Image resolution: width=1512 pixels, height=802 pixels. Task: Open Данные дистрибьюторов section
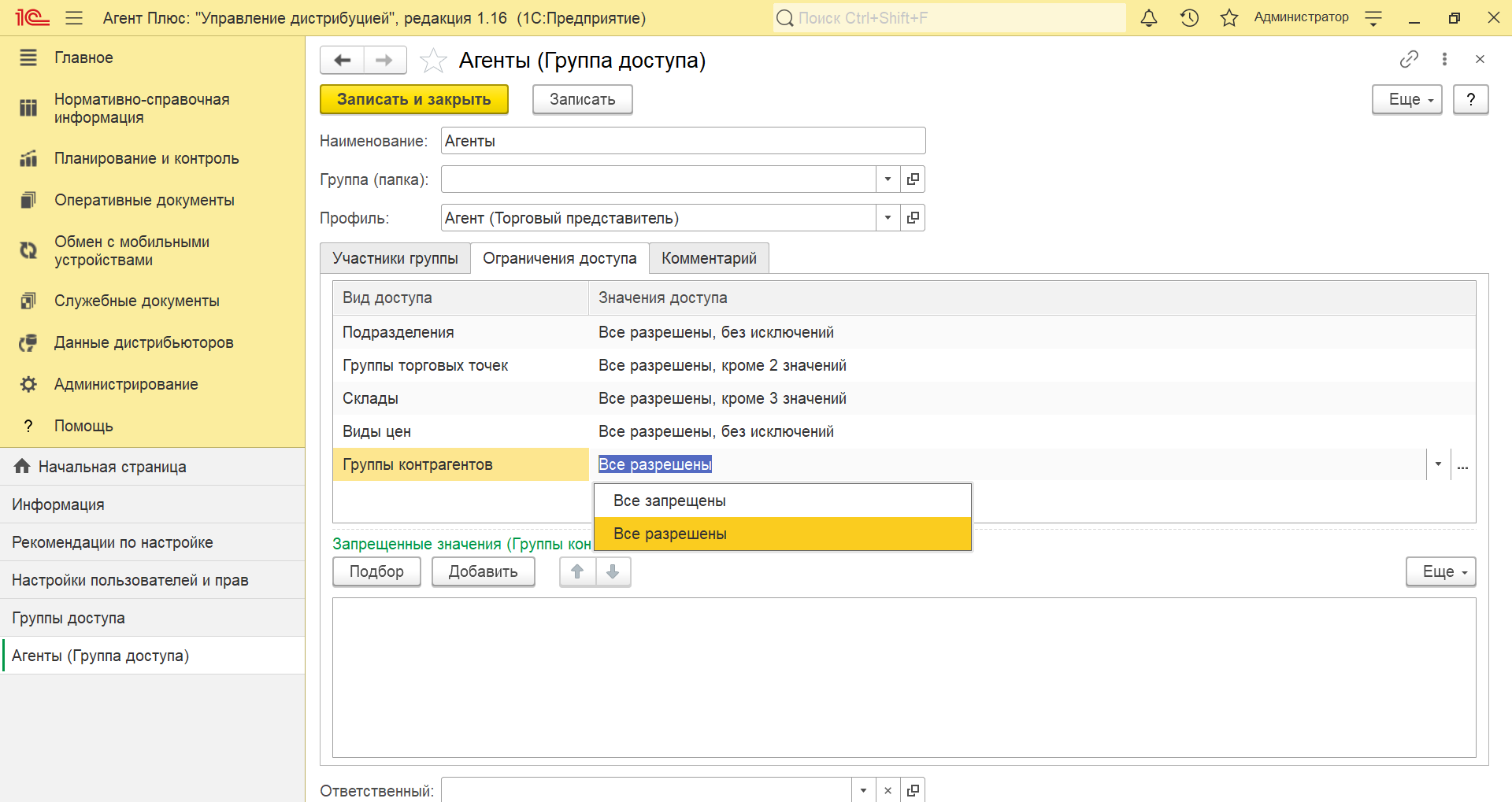tap(143, 343)
